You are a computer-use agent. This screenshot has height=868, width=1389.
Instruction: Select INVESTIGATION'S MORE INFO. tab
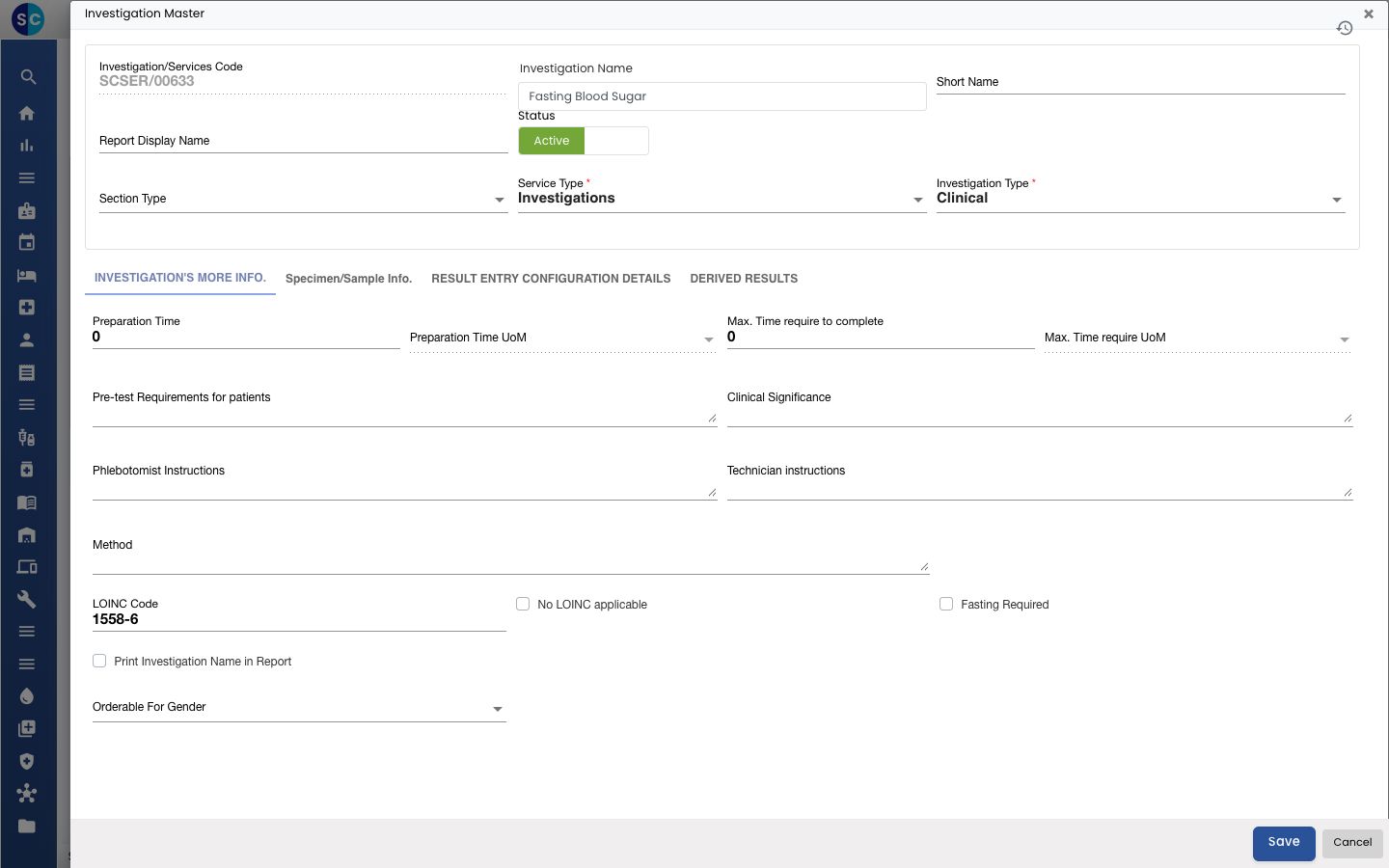180,278
